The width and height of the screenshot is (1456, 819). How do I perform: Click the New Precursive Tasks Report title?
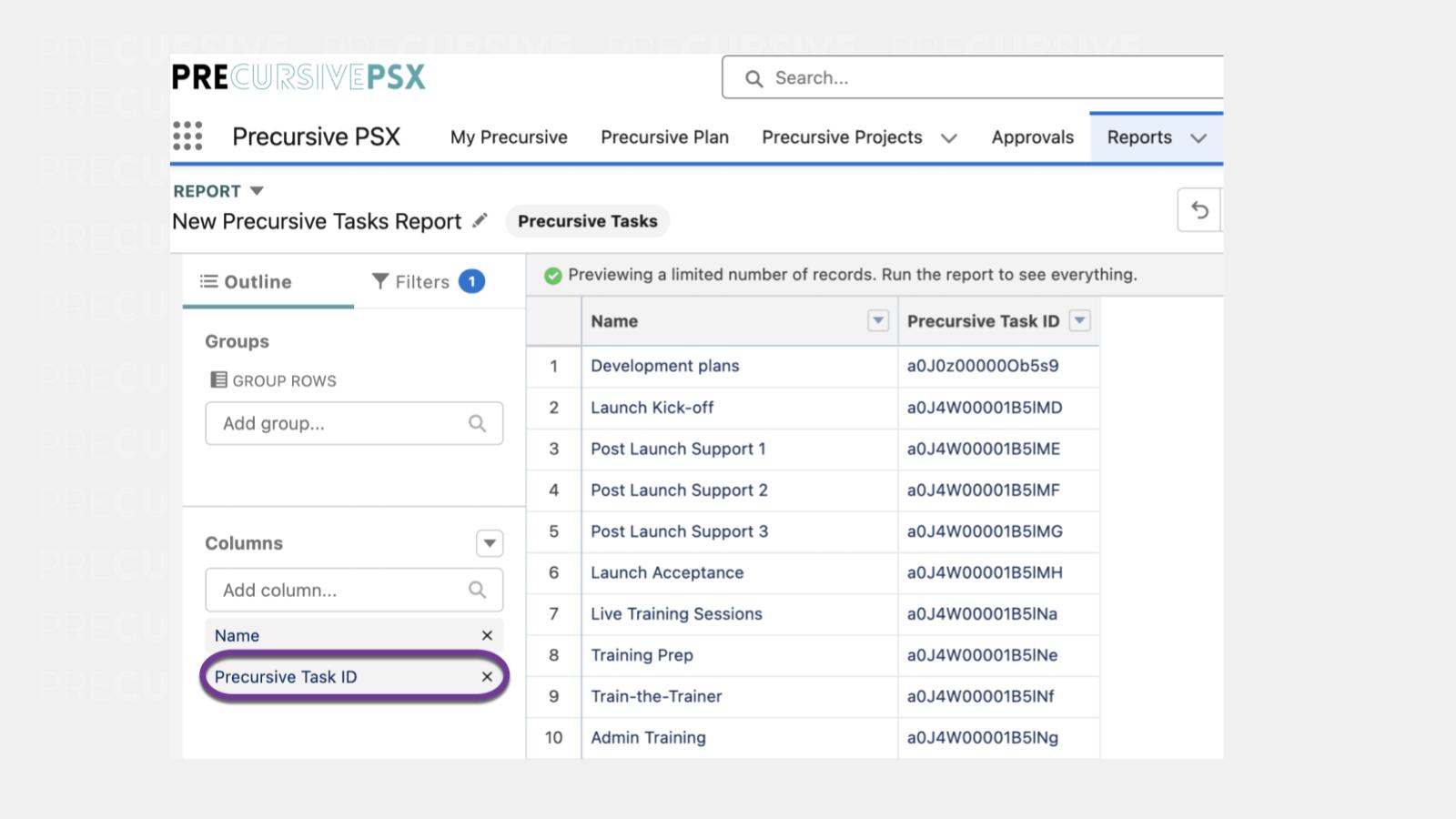coord(317,221)
